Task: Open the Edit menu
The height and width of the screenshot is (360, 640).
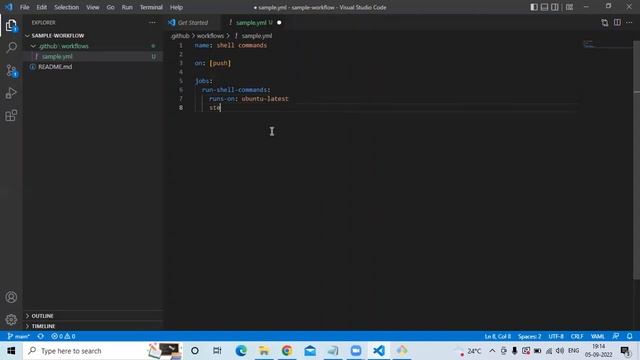Action: [41, 7]
